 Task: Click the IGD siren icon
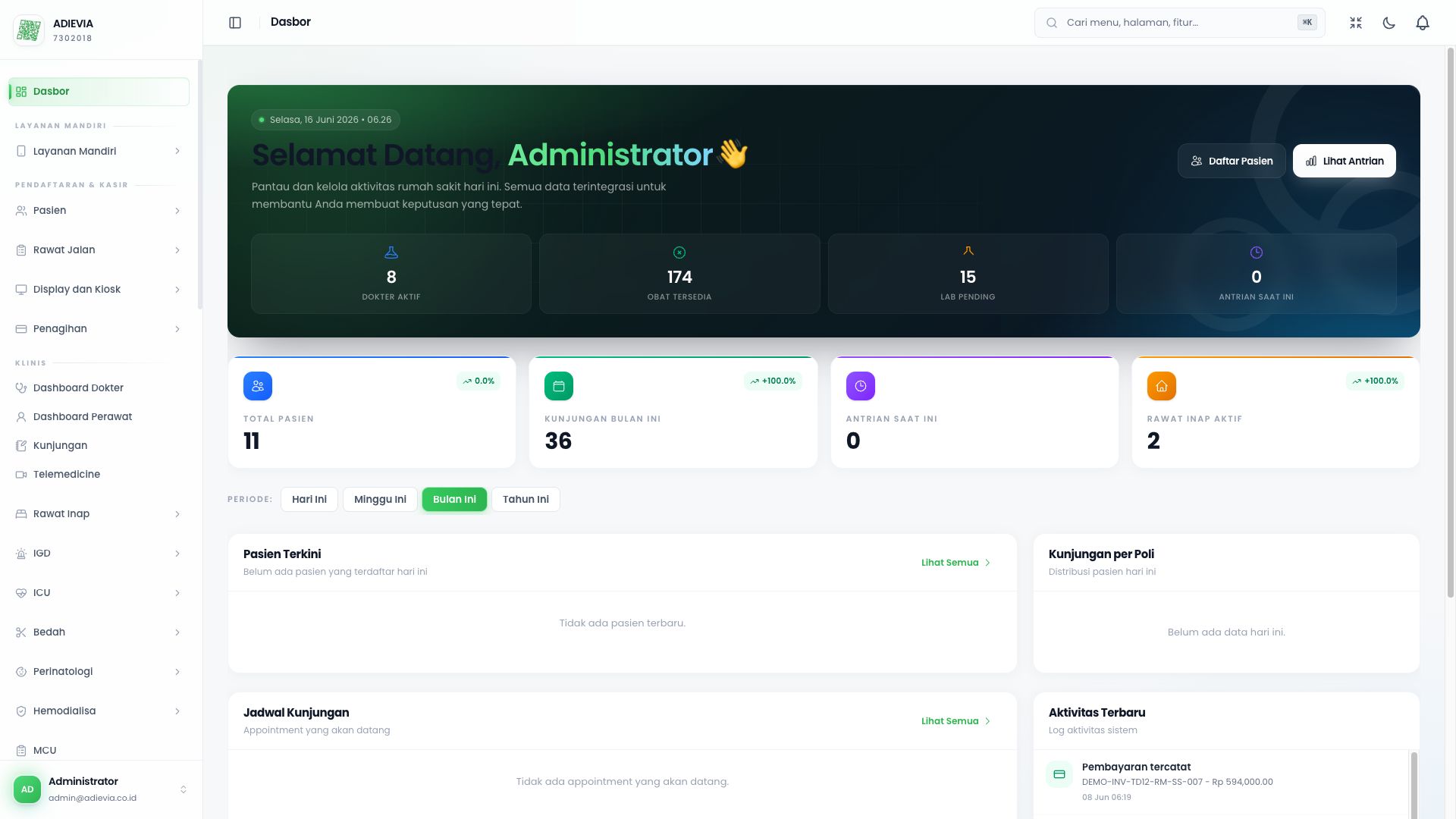click(x=21, y=554)
